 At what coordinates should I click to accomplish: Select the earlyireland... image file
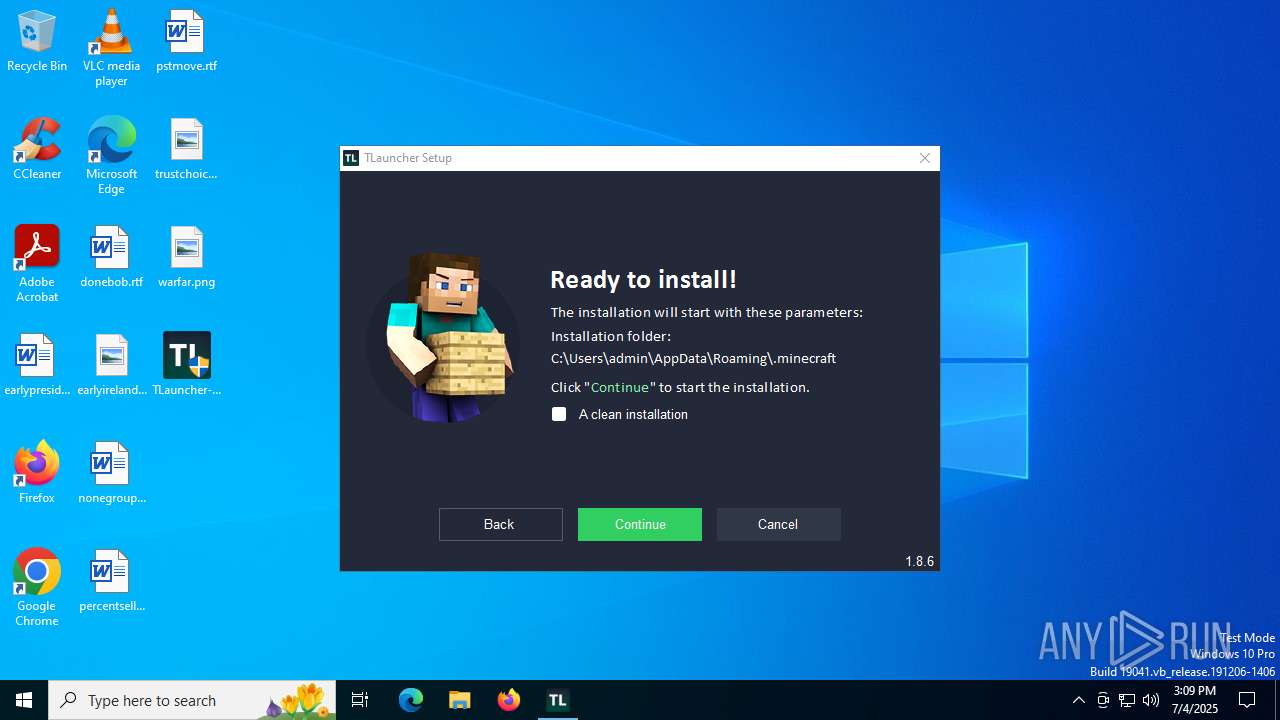pos(111,365)
